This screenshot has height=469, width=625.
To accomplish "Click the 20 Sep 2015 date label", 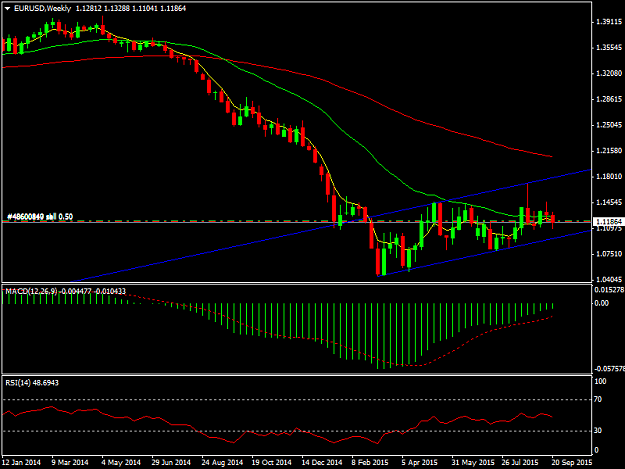I will (572, 462).
